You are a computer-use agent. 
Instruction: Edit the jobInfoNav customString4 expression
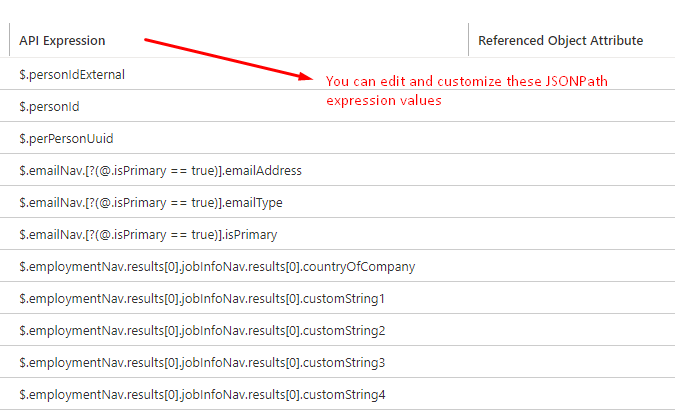pyautogui.click(x=202, y=394)
